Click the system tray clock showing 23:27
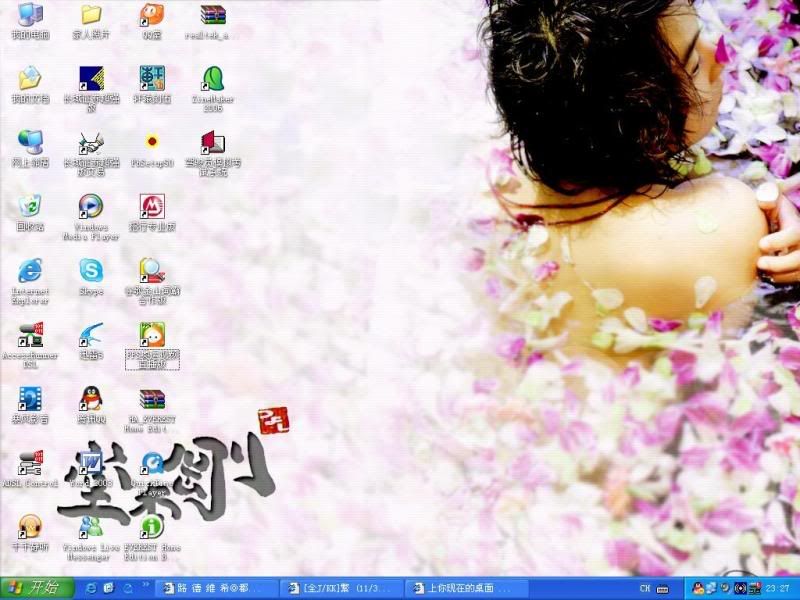The height and width of the screenshot is (600, 800). pyautogui.click(x=778, y=587)
